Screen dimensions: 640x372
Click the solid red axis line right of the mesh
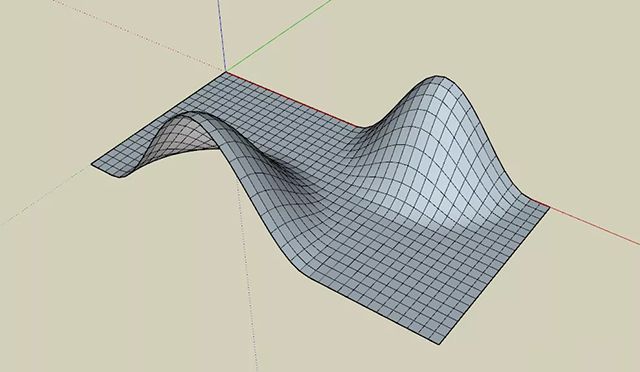[x=595, y=226]
